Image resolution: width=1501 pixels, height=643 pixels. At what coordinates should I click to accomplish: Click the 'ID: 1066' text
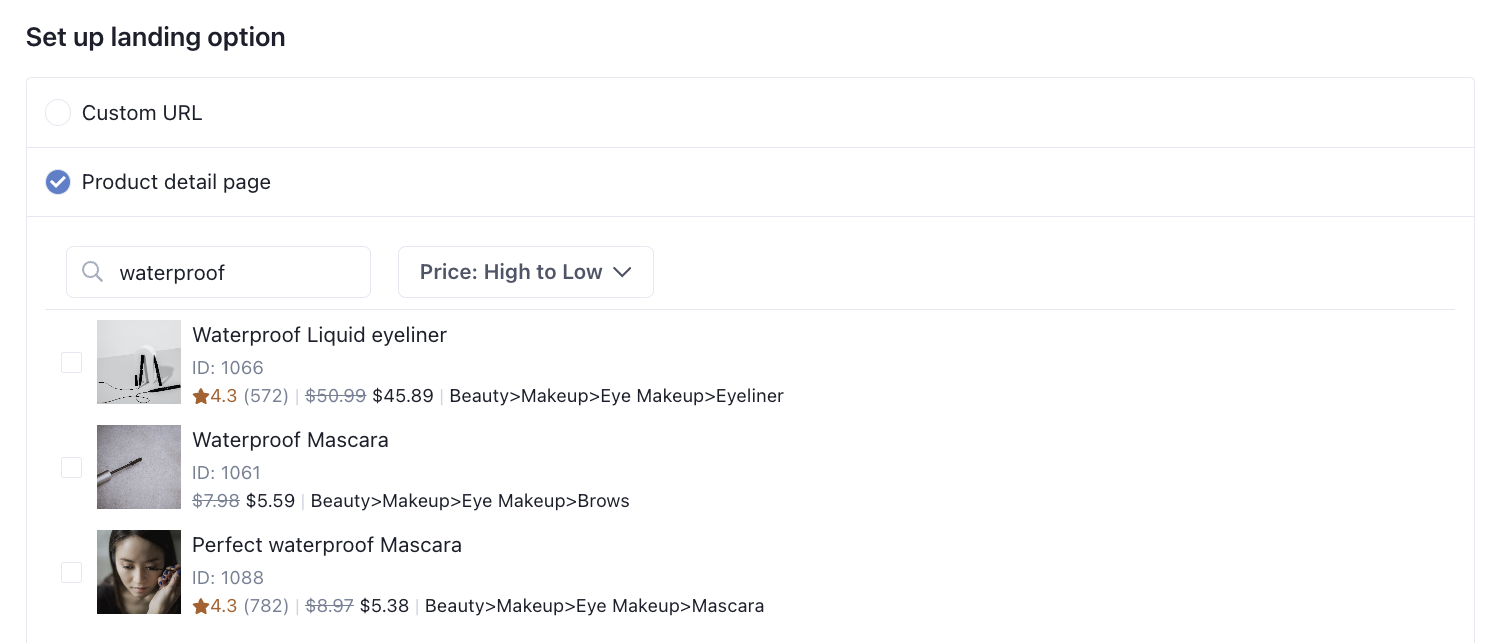point(228,368)
